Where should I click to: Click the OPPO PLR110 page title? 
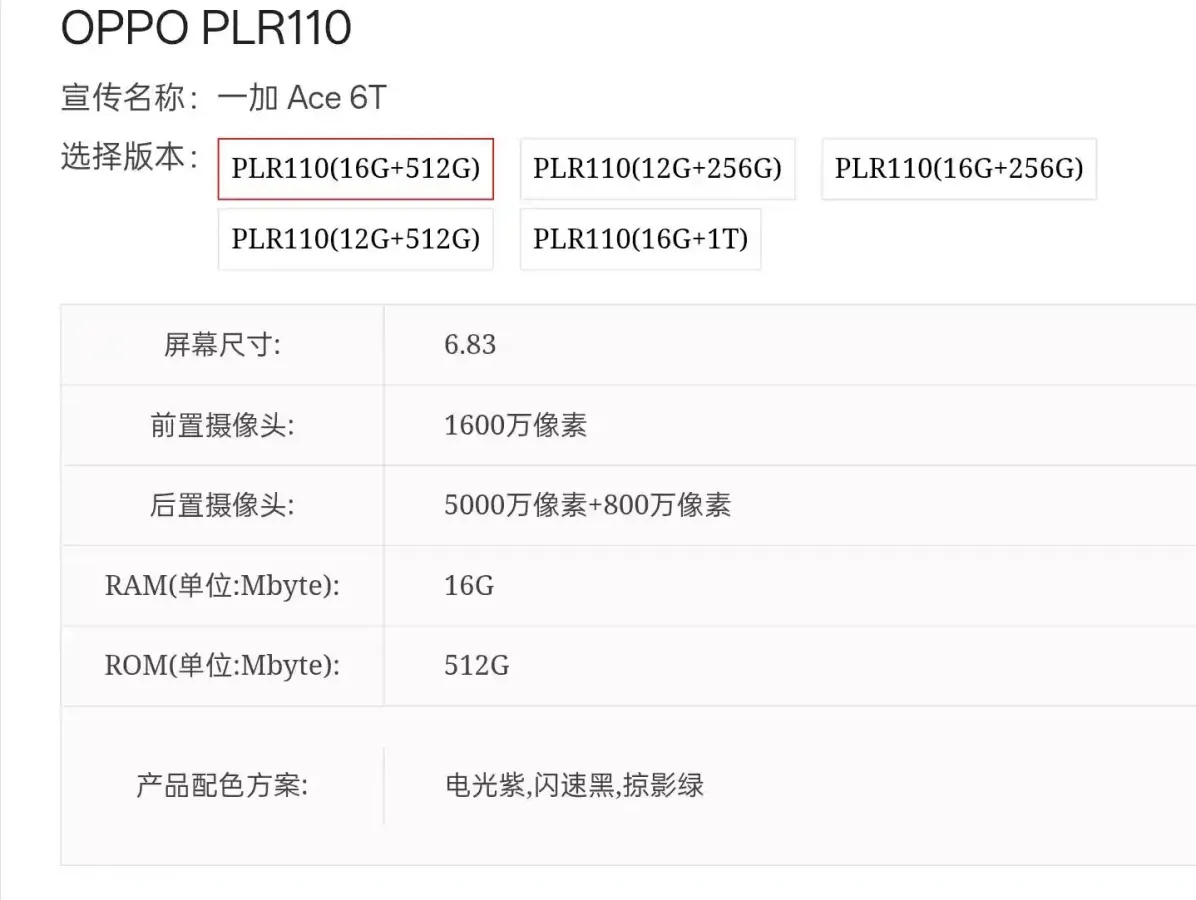coord(206,28)
